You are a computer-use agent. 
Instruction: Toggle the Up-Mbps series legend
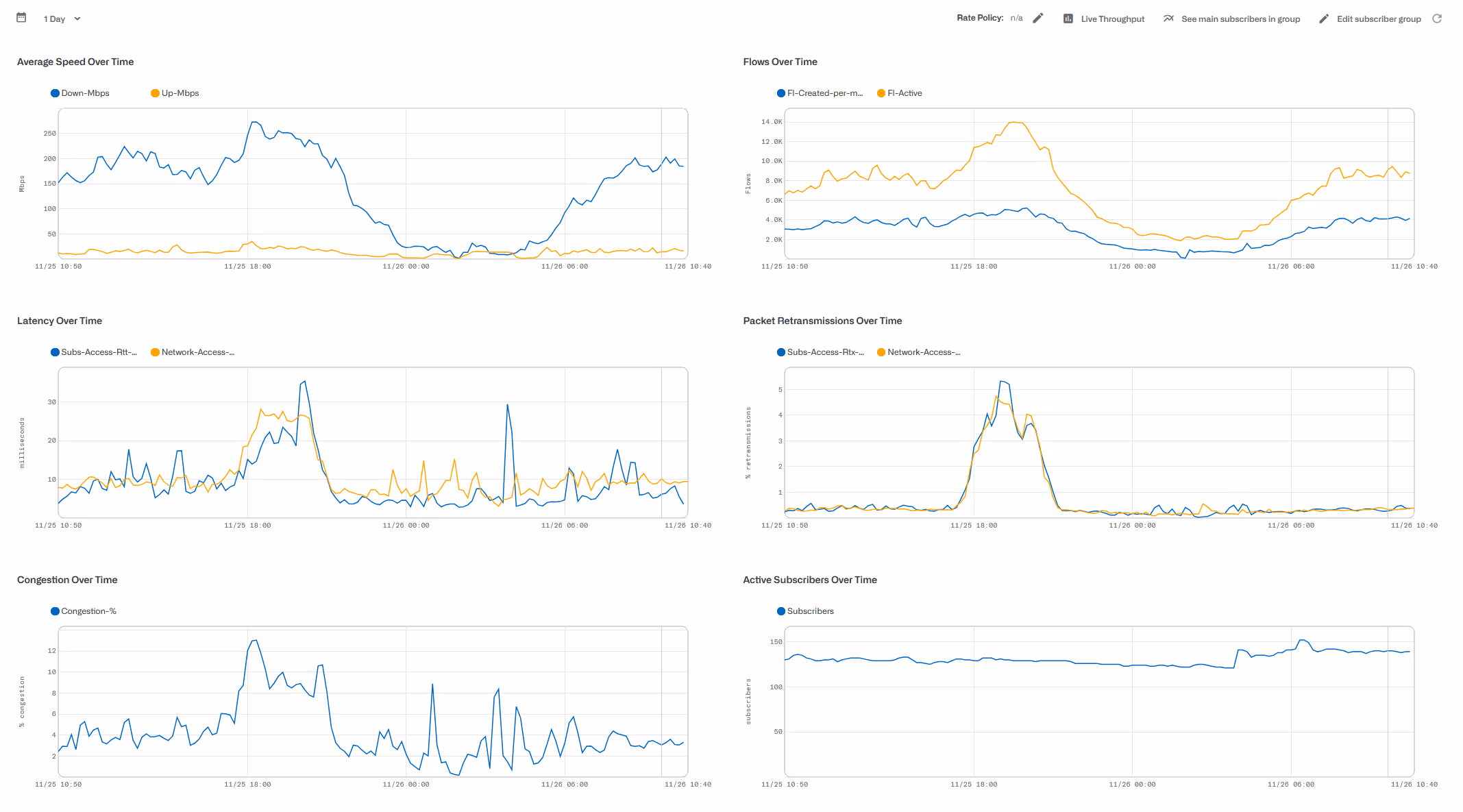[x=180, y=93]
